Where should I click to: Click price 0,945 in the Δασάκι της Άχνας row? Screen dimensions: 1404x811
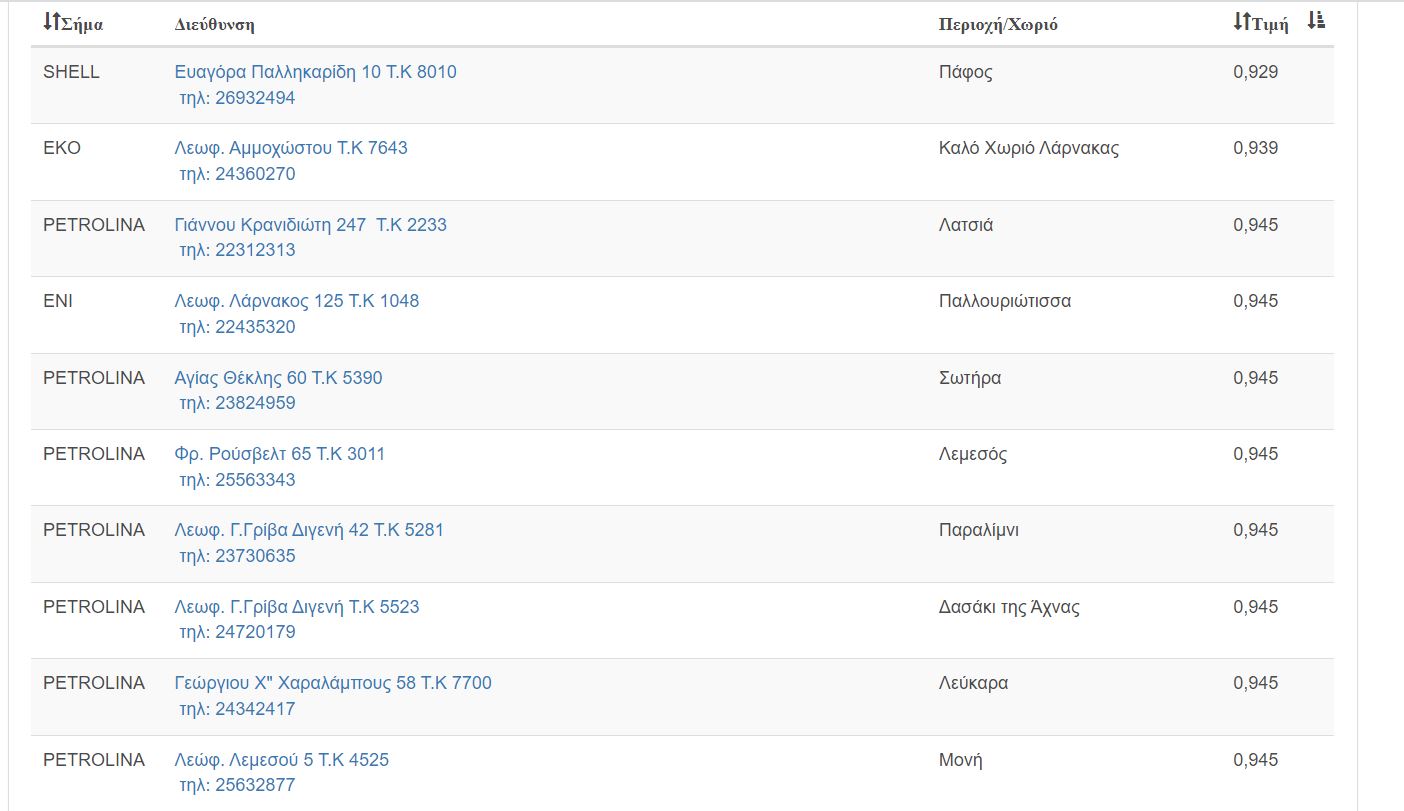click(1256, 607)
